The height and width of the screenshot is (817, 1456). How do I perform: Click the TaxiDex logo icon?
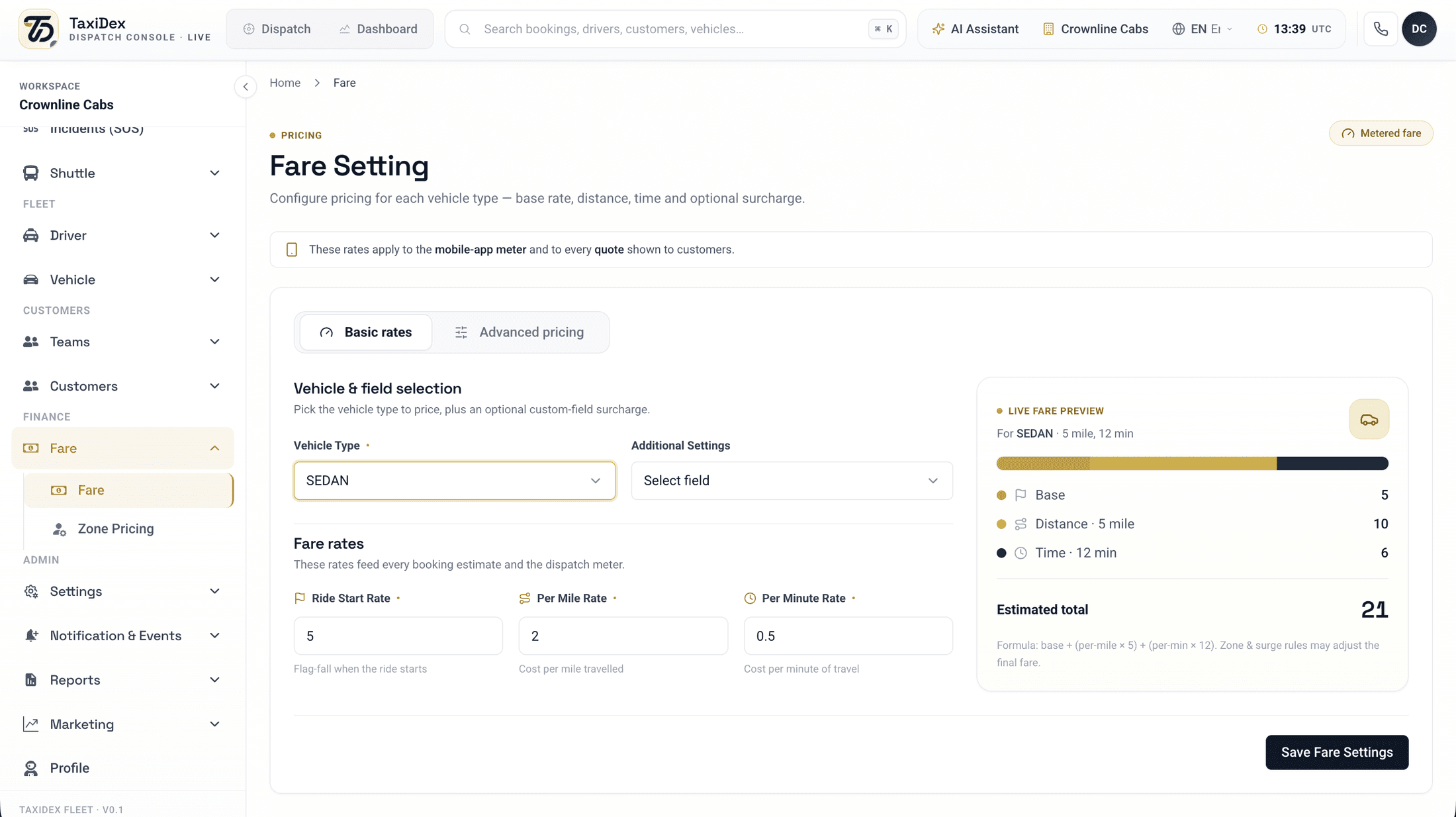pyautogui.click(x=38, y=29)
